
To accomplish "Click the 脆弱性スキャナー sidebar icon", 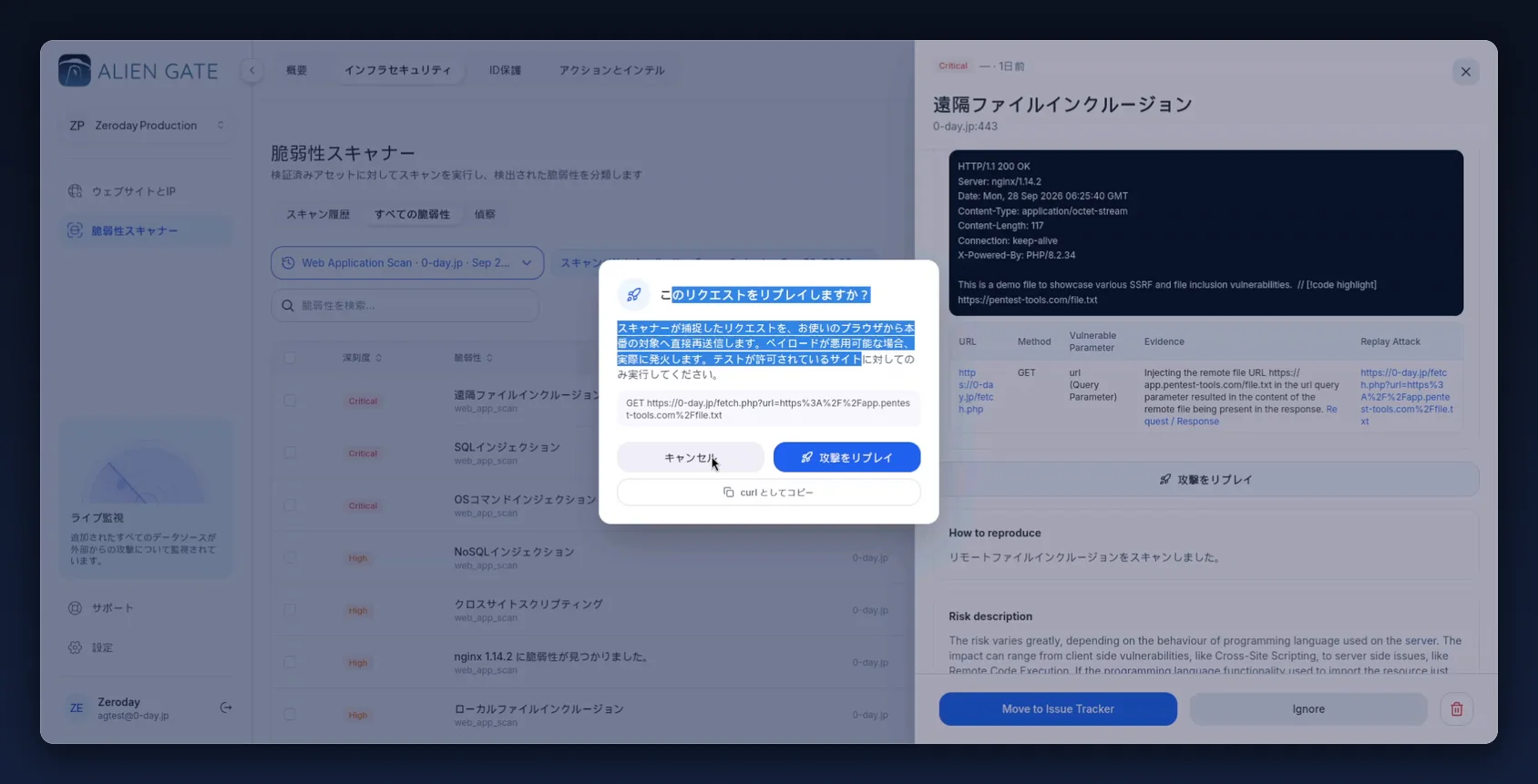I will (75, 230).
